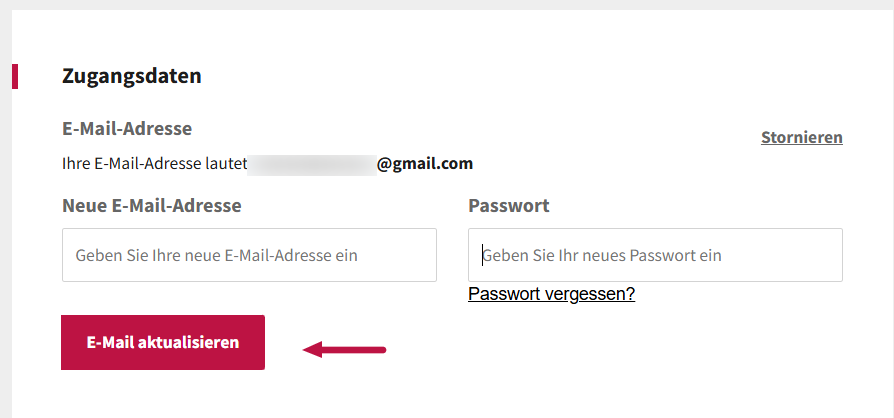Click placeholder Geben Sie Ihr neues Passwort ein

[x=602, y=256]
